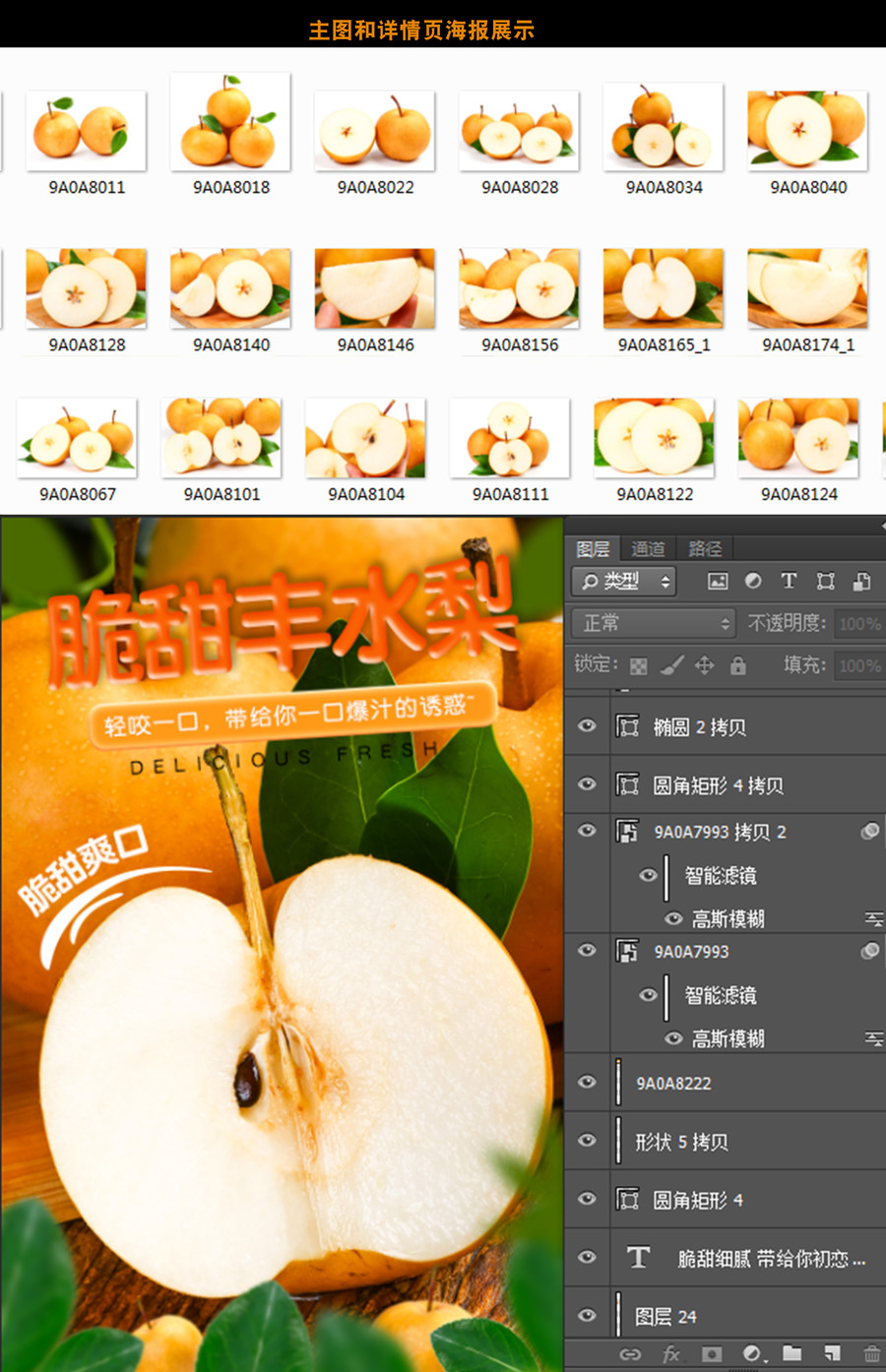Open pear thumbnail 9A0A8146
This screenshot has height=1372, width=886.
[x=375, y=288]
